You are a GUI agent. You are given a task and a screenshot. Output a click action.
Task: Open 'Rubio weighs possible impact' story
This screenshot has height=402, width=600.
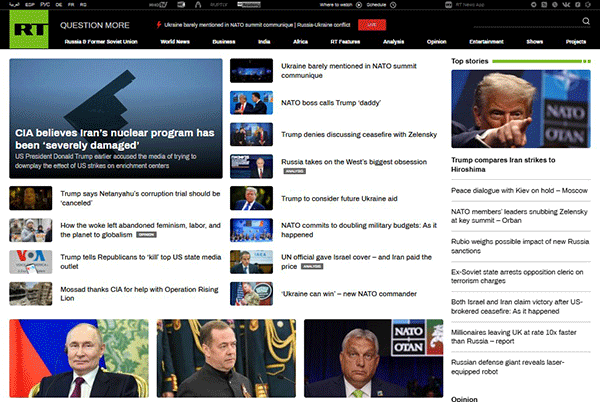click(520, 246)
